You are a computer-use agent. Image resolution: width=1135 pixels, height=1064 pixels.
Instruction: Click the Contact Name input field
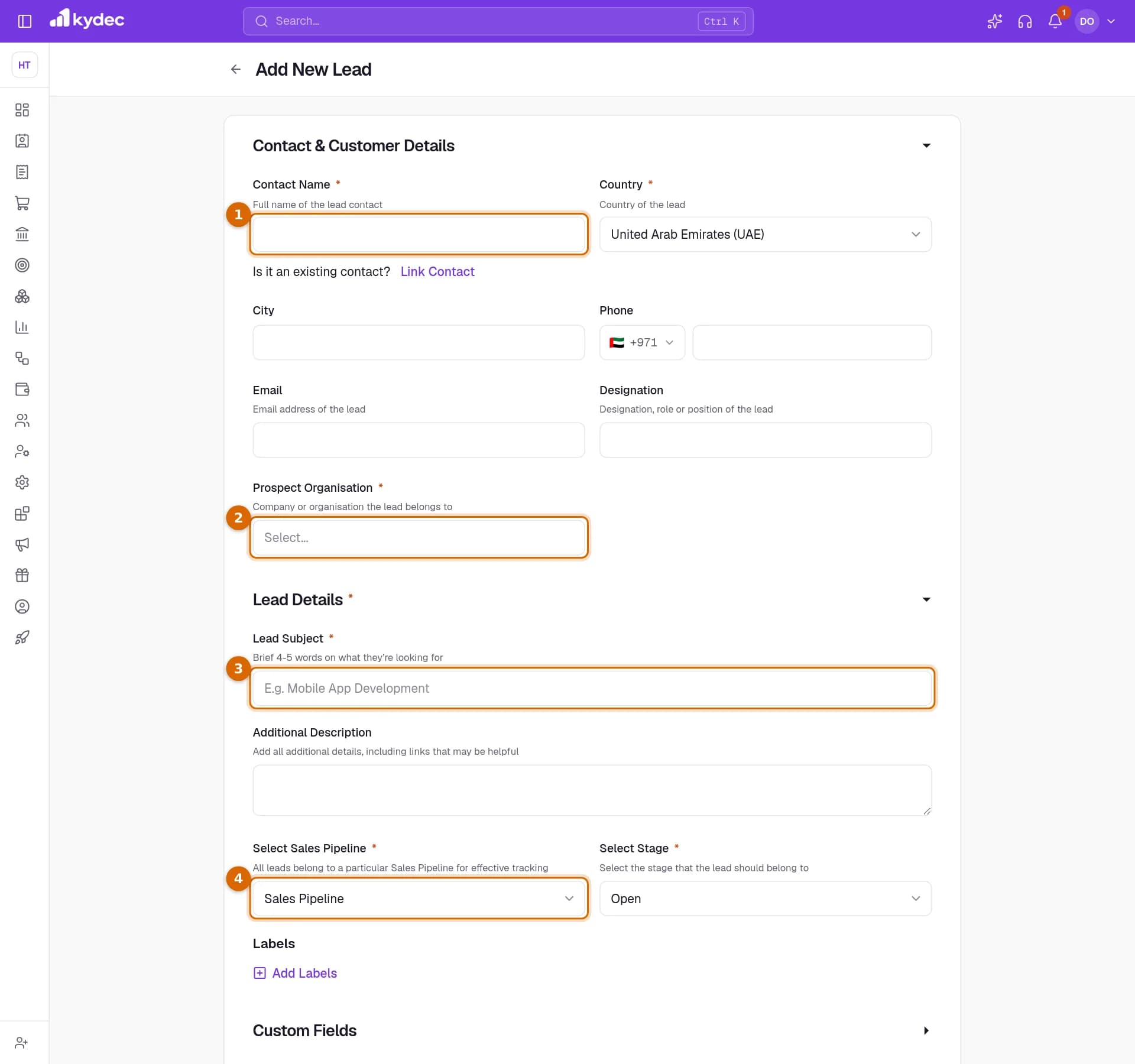point(419,234)
